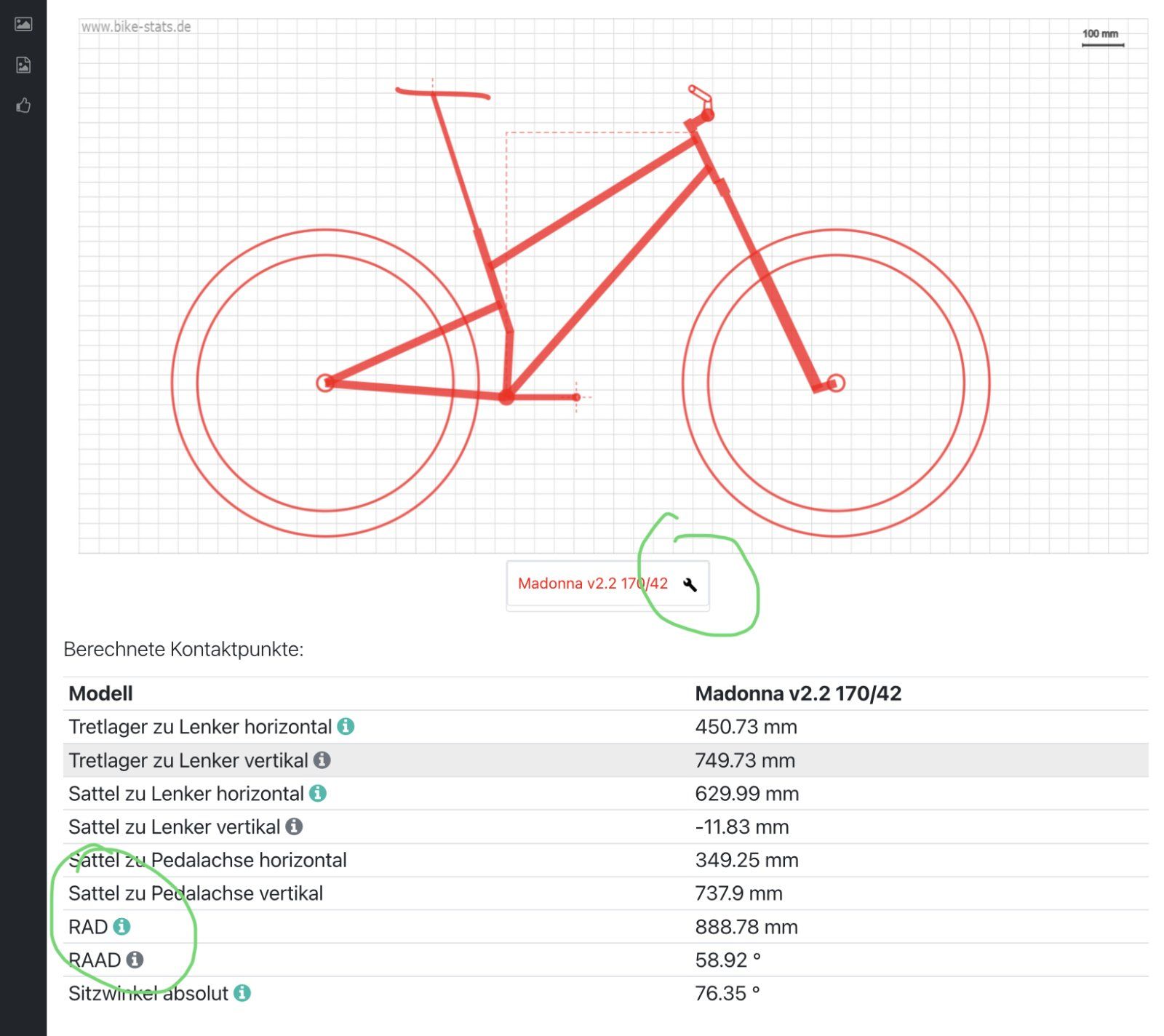The image size is (1164, 1036).
Task: Click the picture icon in the sidebar
Action: click(x=23, y=24)
